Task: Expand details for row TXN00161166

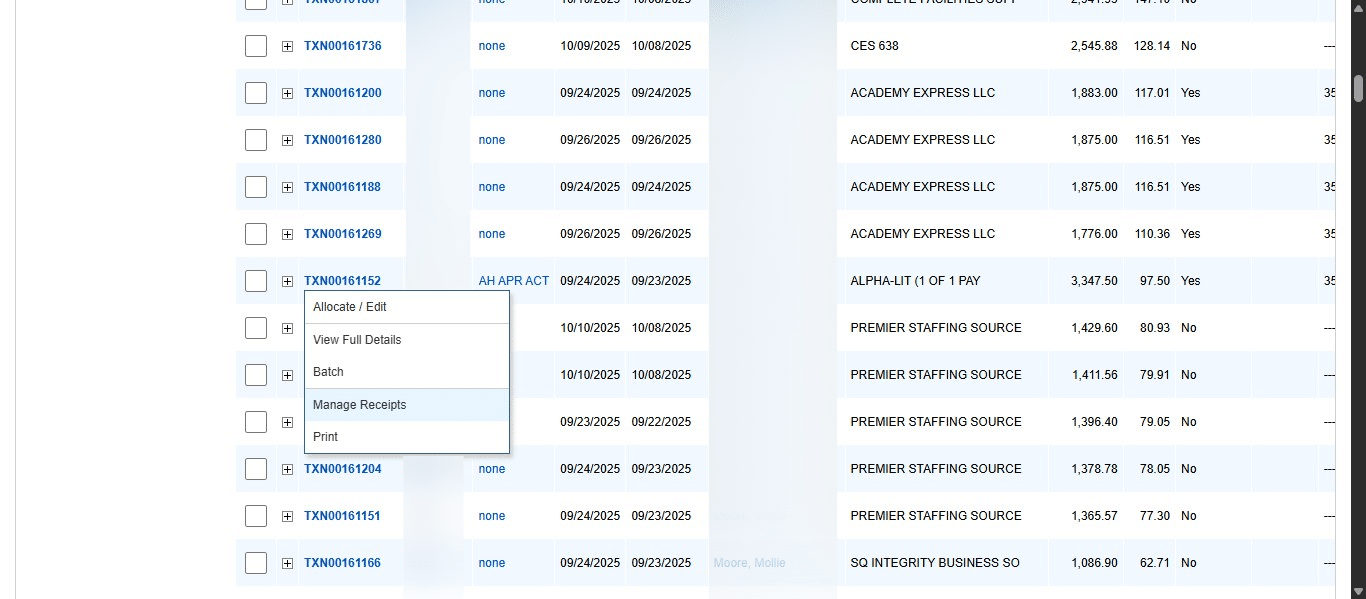Action: point(287,562)
